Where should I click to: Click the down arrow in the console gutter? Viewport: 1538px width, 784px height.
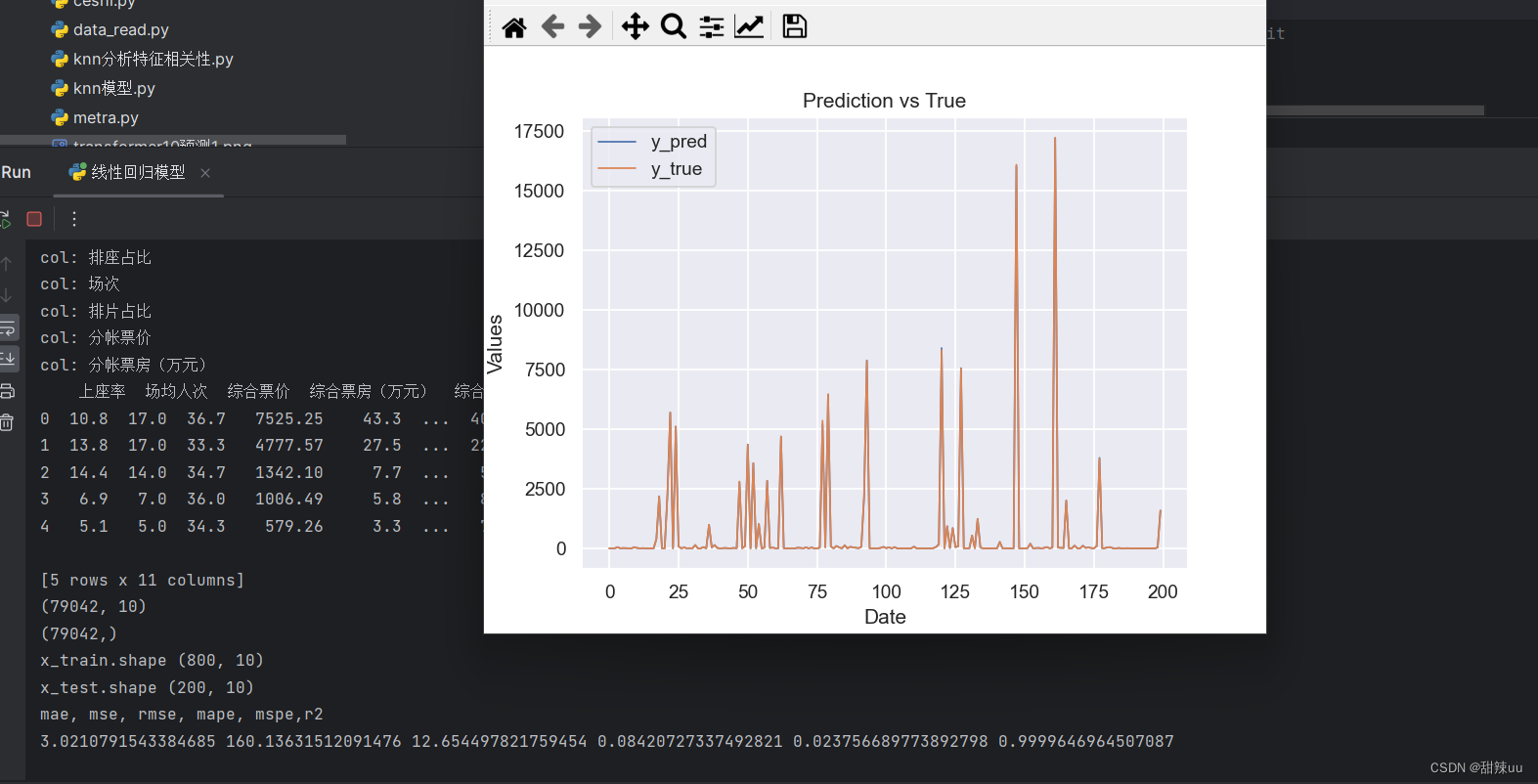coord(7,295)
